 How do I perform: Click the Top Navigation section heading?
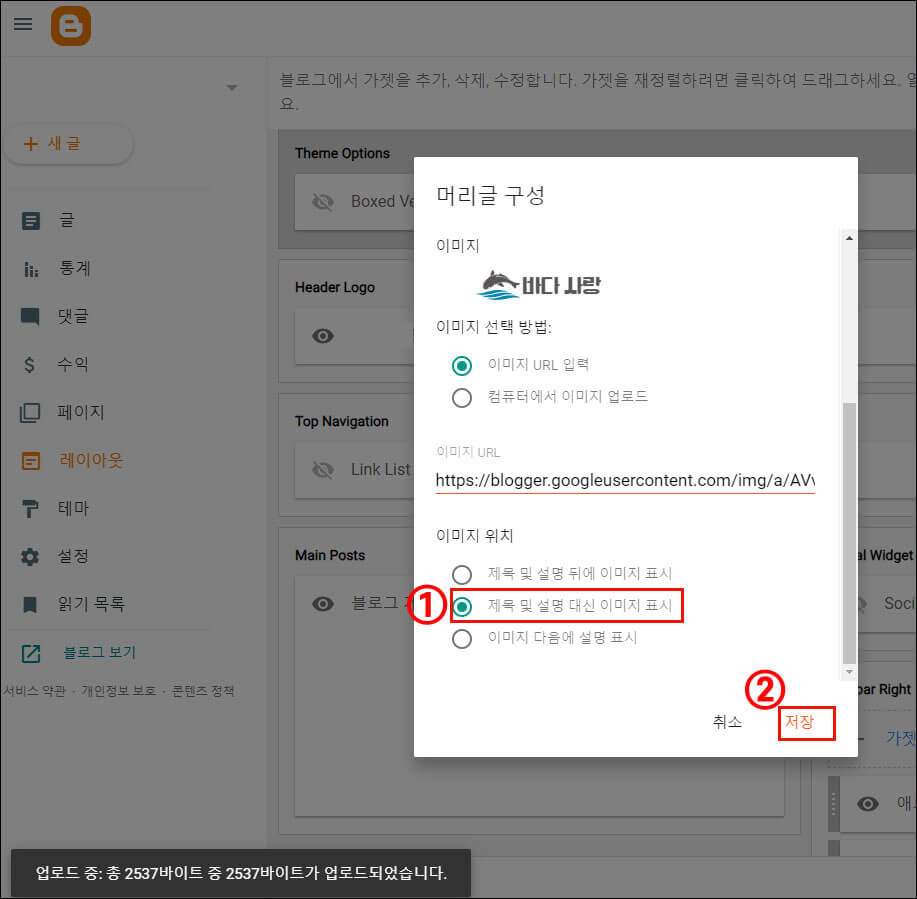pos(342,422)
